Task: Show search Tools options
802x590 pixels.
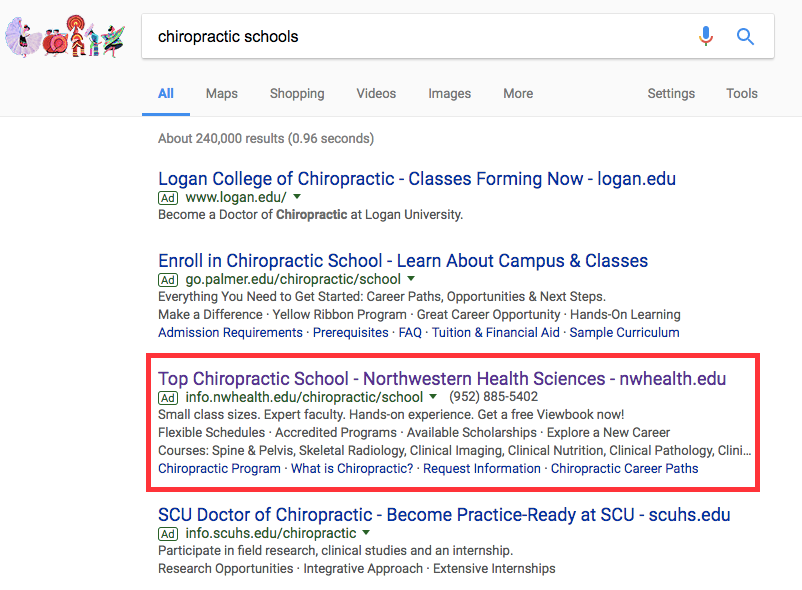Action: tap(742, 94)
